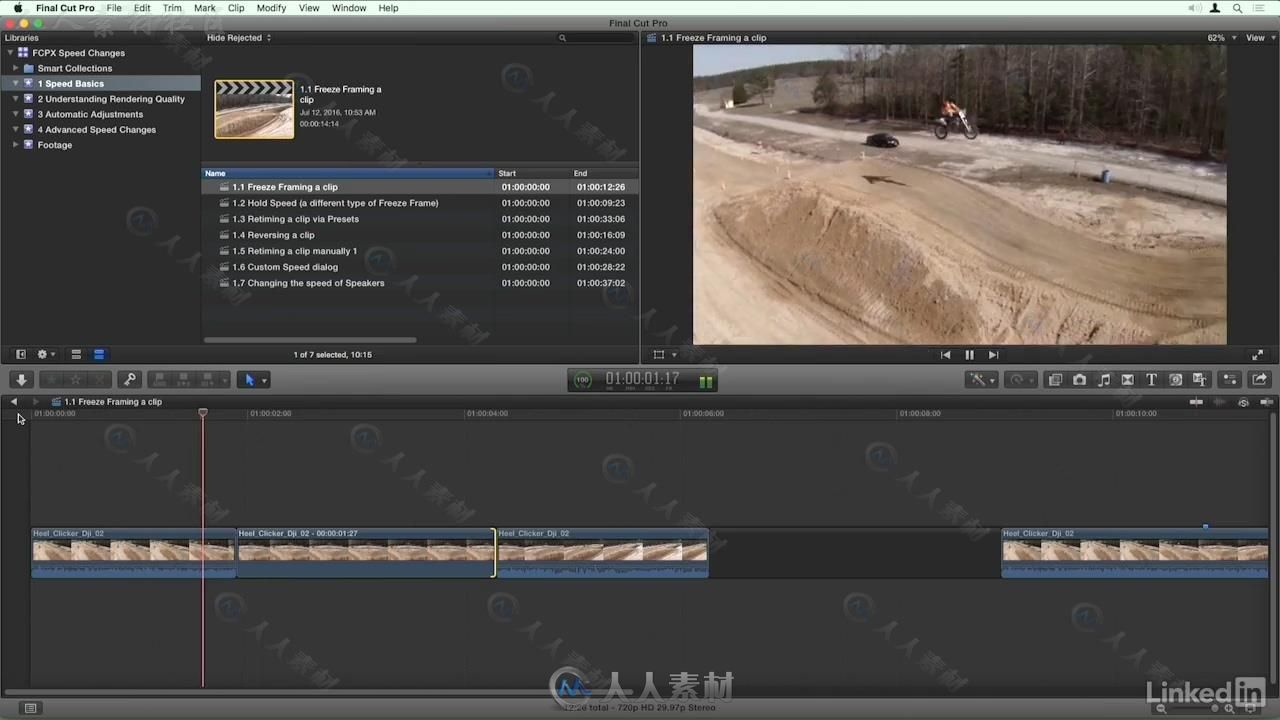Pause playback in the viewer
This screenshot has width=1280, height=720.
point(969,355)
